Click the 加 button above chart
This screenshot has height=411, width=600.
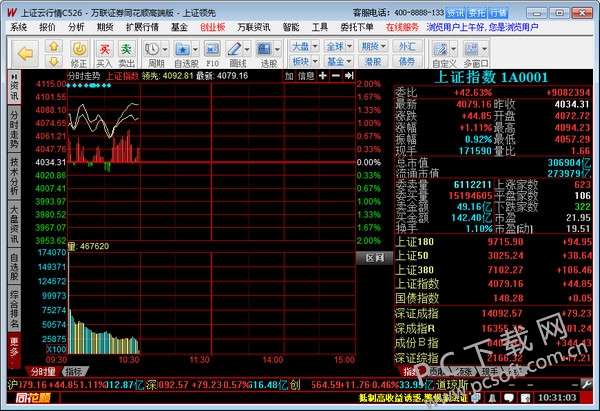tap(289, 76)
